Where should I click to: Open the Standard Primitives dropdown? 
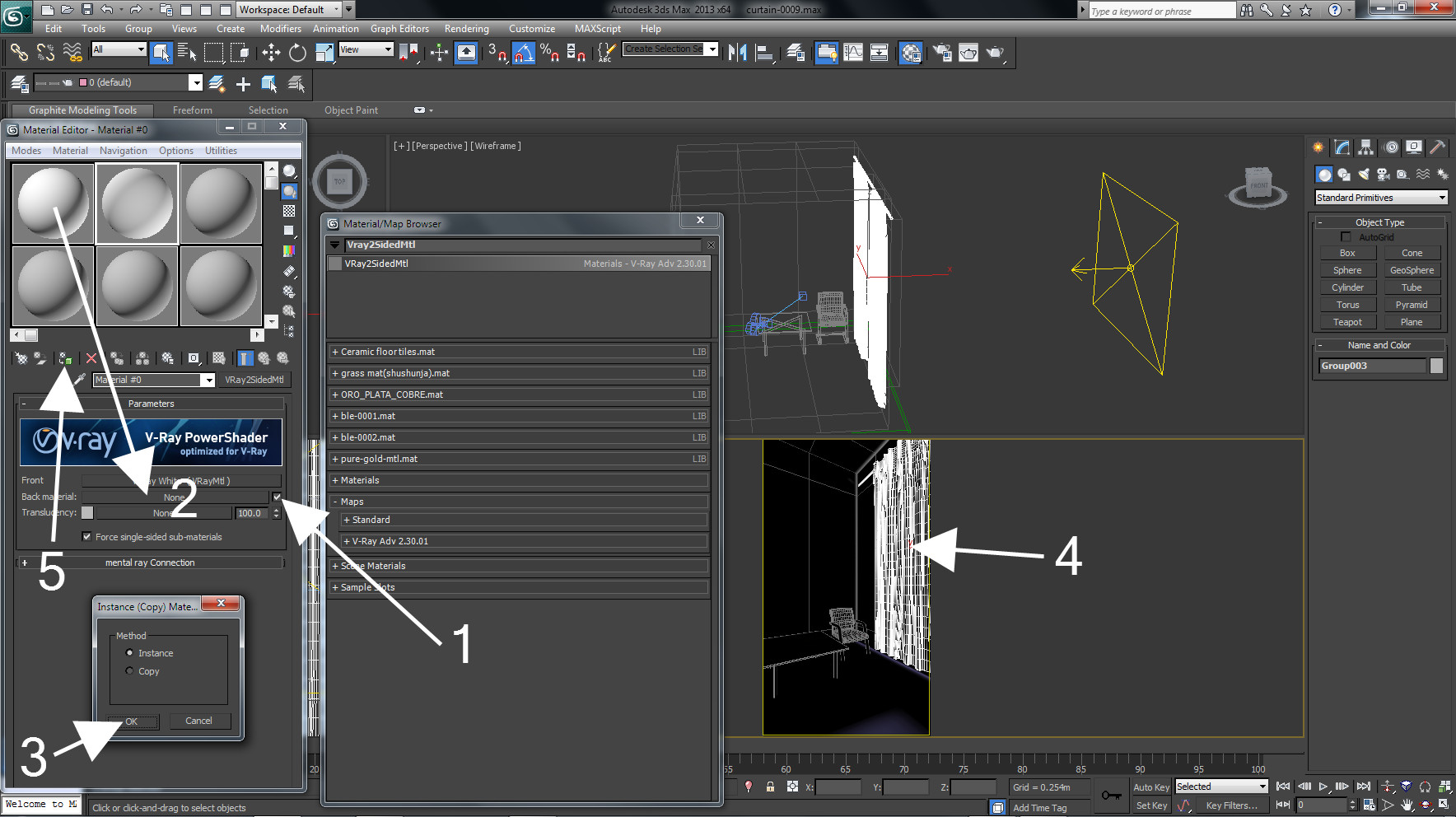tap(1381, 198)
